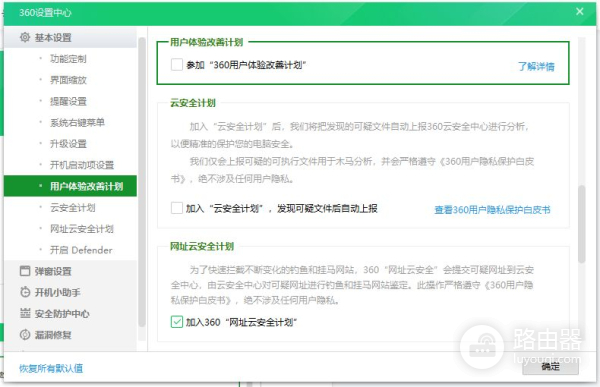Screen dimensions: 600x387
Task: Click the 云安全计划 section heading
Action: click(x=193, y=103)
